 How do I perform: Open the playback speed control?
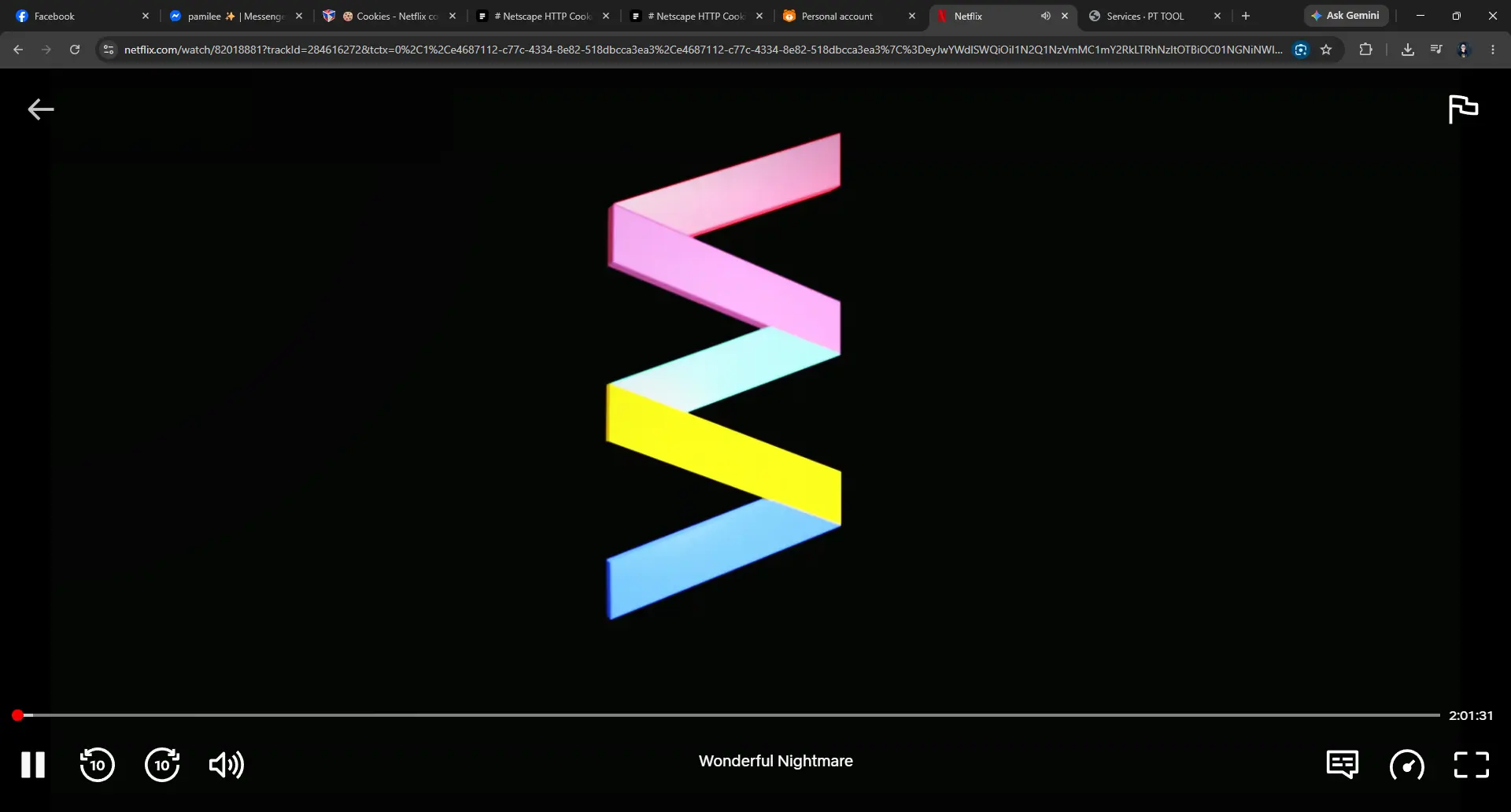(x=1407, y=765)
